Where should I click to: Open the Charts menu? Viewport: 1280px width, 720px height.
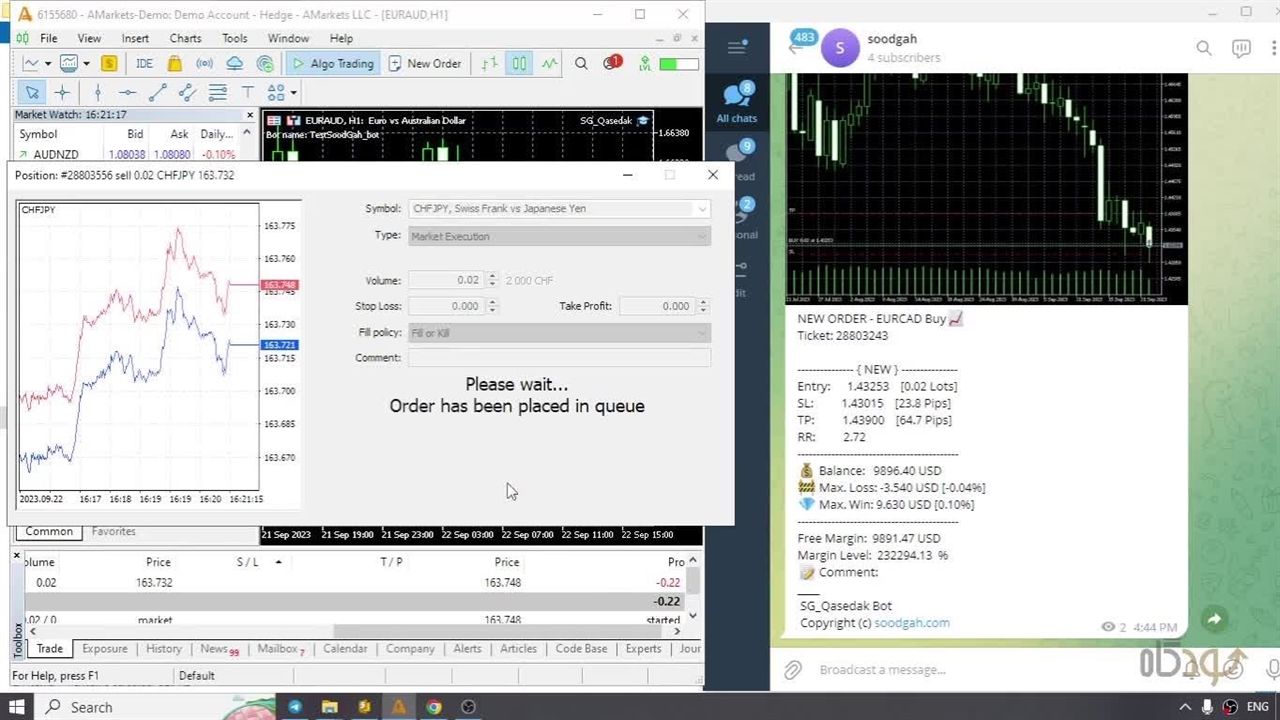pyautogui.click(x=185, y=38)
